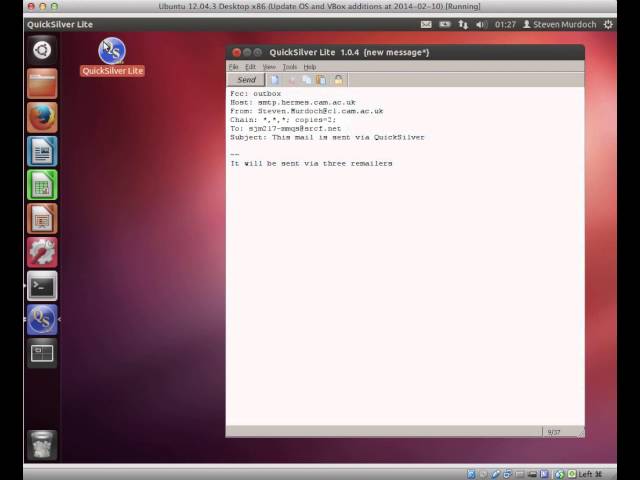The height and width of the screenshot is (480, 640).
Task: Open the Tools menu
Action: (290, 67)
